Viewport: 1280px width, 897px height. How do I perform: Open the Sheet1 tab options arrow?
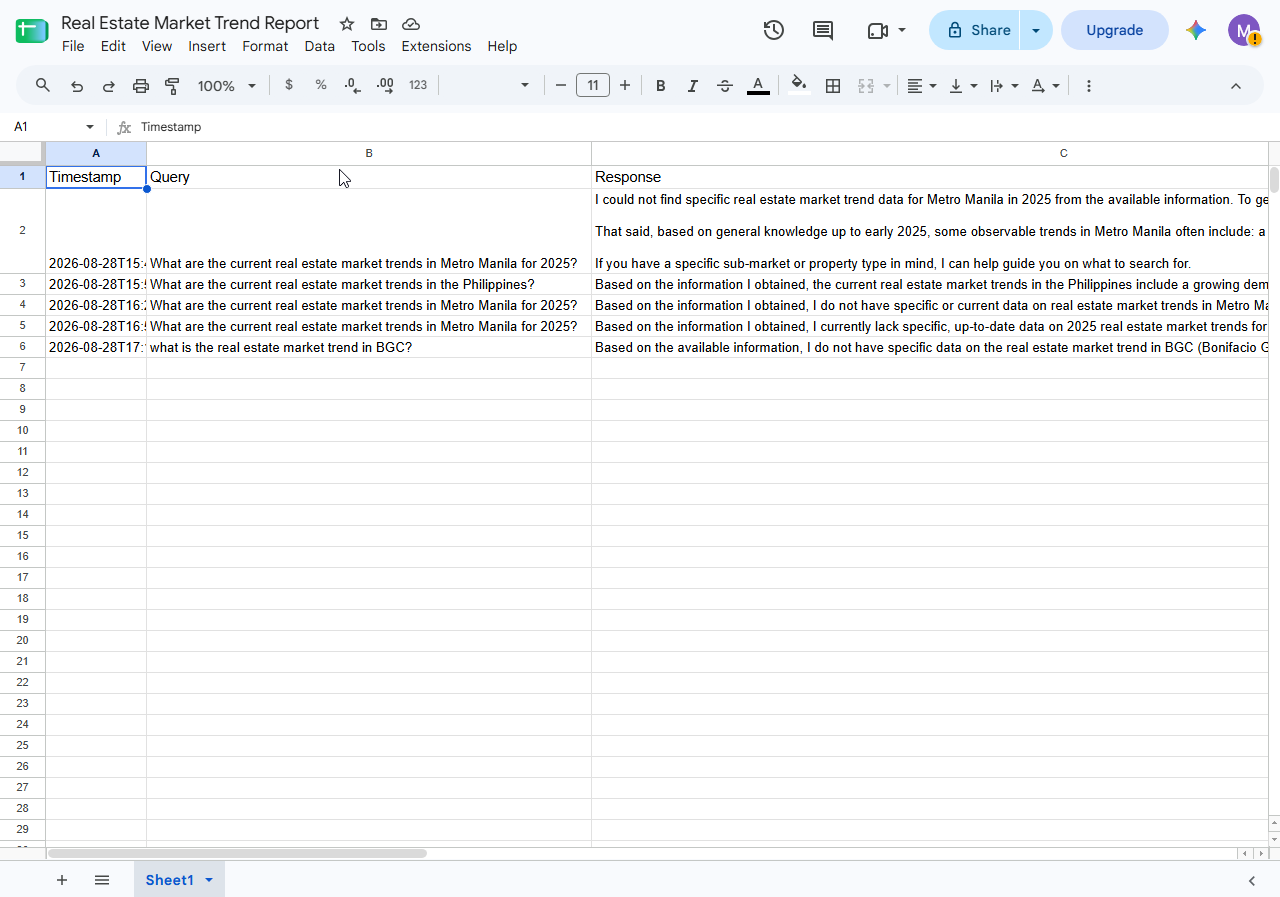[209, 880]
